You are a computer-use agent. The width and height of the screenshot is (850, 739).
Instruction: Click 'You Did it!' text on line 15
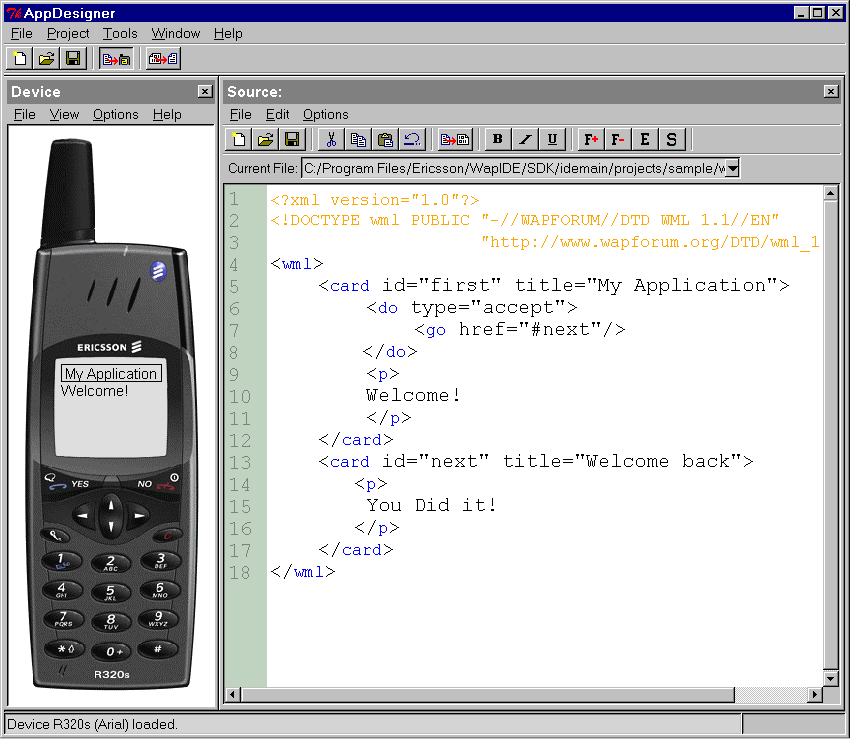[431, 505]
